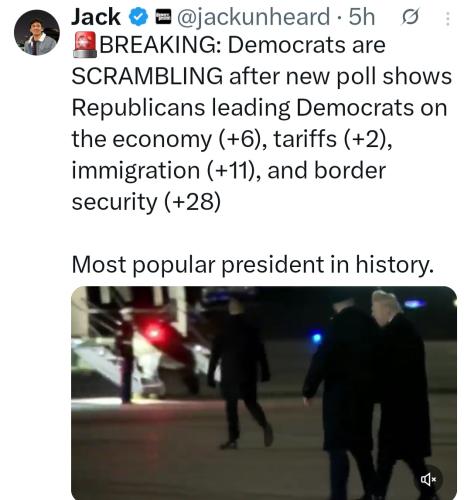Click the black affiliate badge beside Jack's name
471x500 pixels.
pyautogui.click(x=163, y=16)
